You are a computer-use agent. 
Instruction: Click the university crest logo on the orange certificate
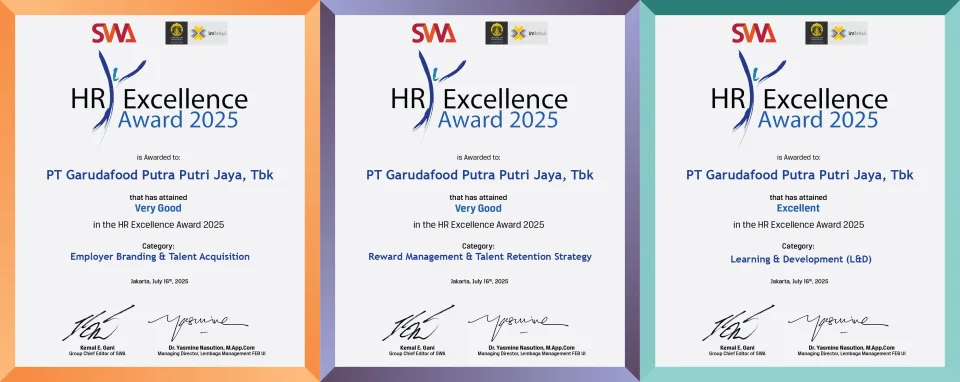[x=176, y=33]
